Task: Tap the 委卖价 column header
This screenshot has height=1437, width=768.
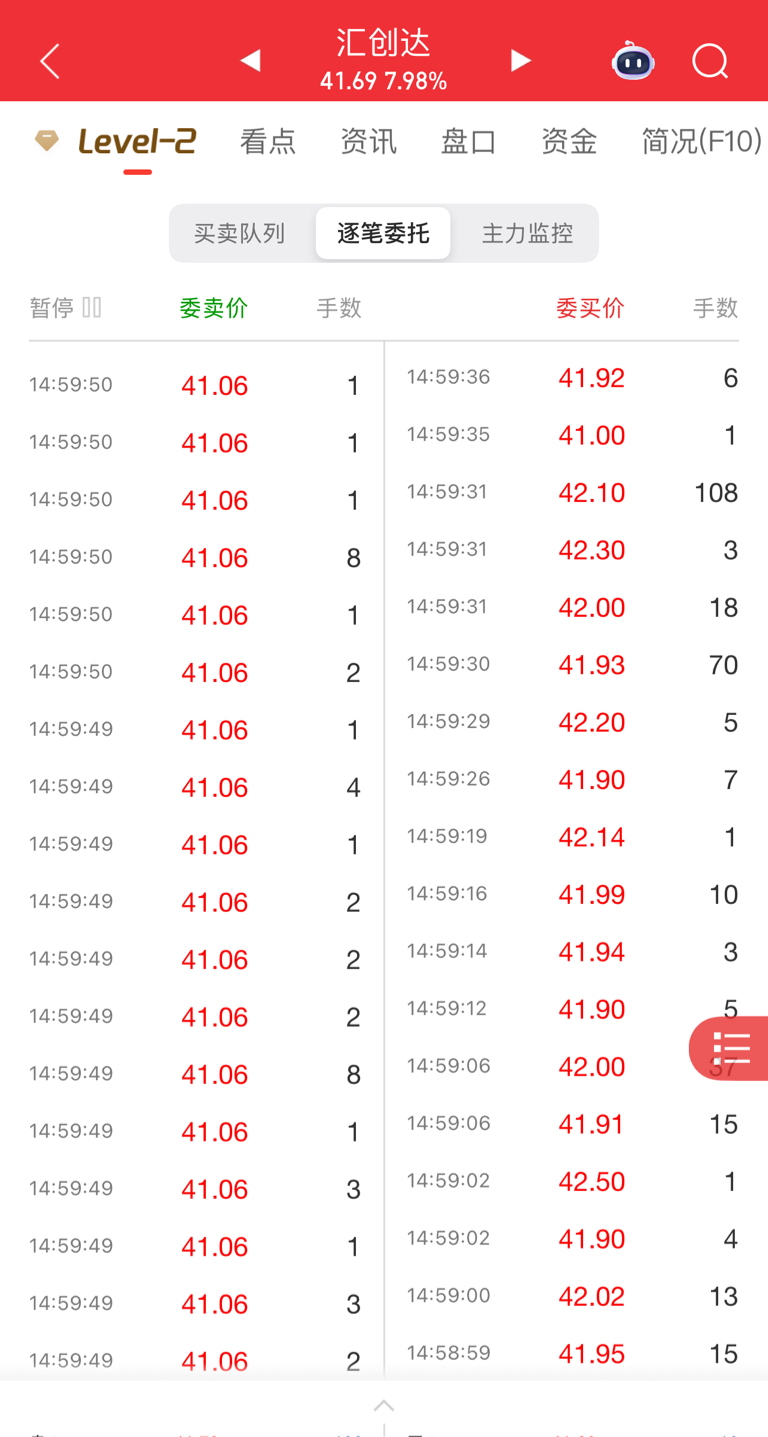Action: point(214,308)
